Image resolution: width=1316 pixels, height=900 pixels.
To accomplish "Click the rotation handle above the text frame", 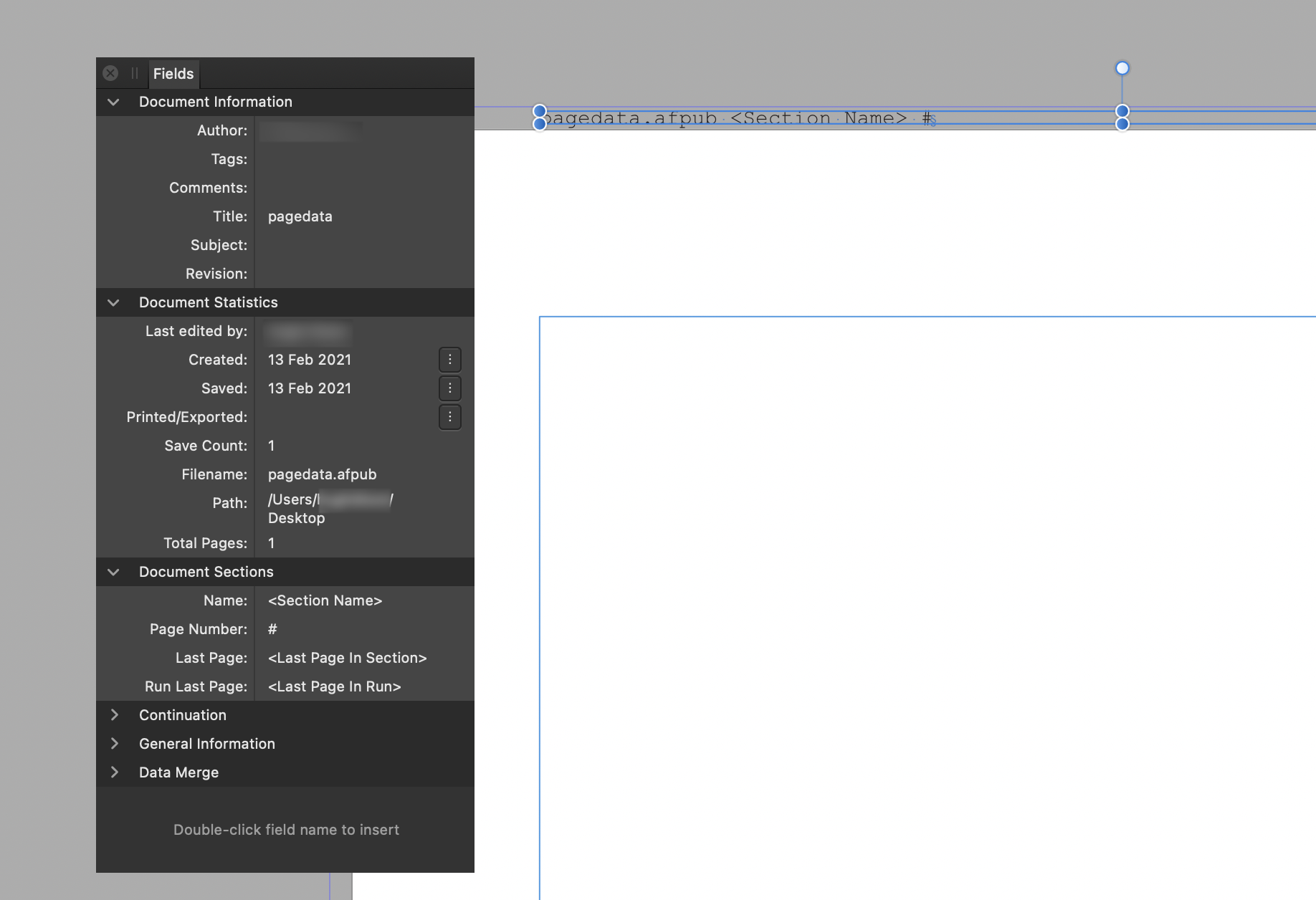I will [1122, 68].
